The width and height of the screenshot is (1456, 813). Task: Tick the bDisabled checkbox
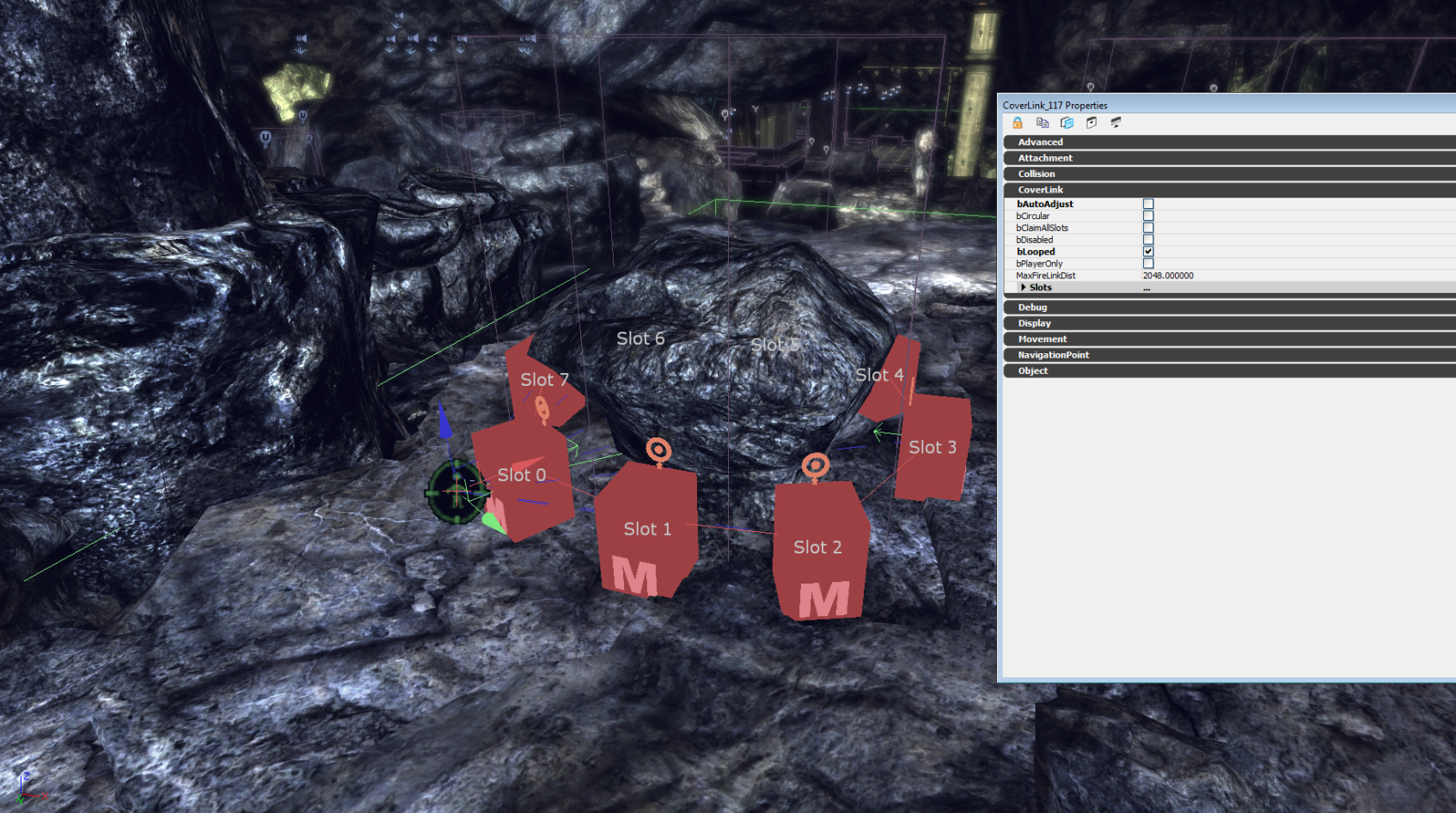[1148, 240]
